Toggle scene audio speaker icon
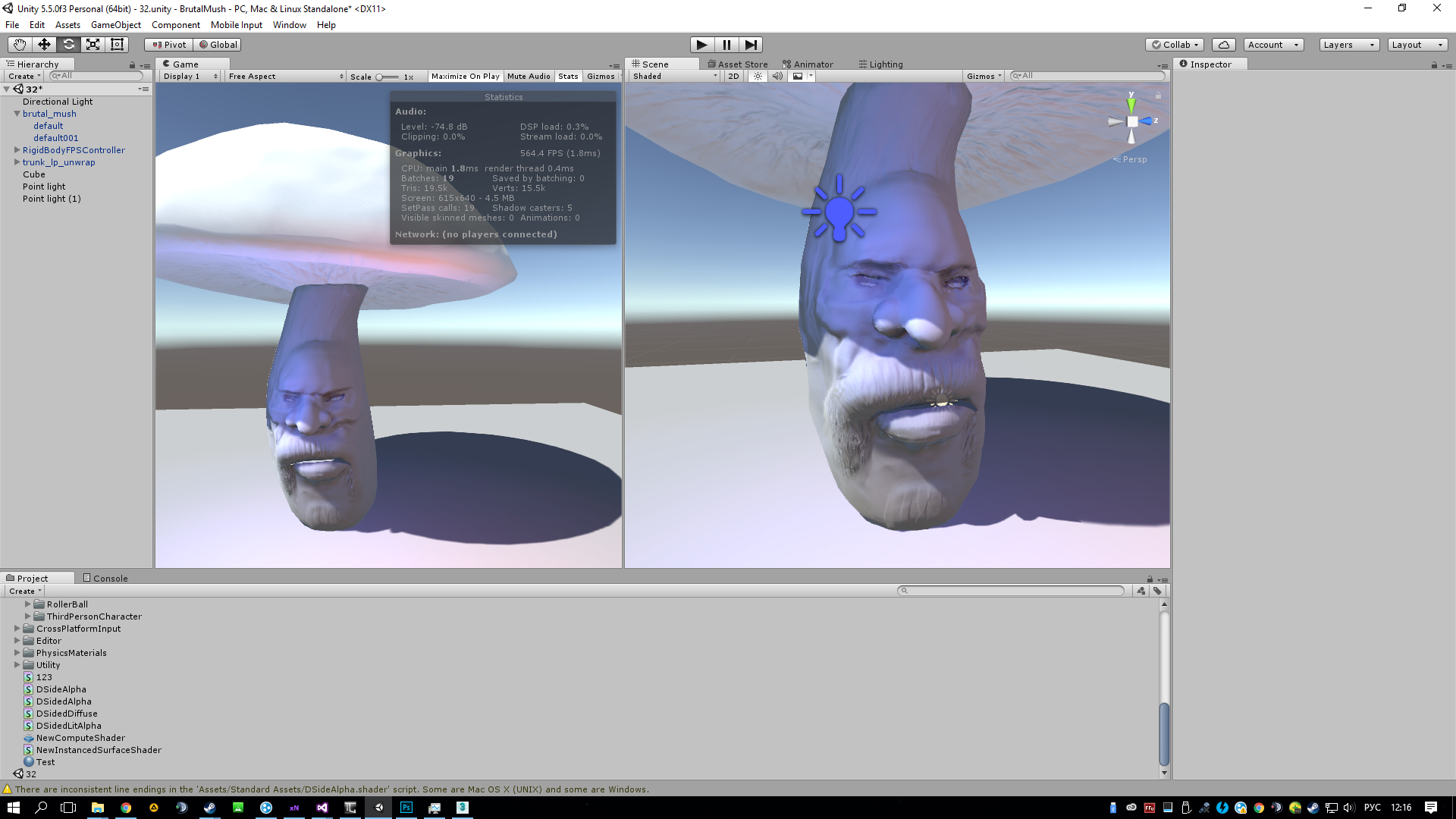This screenshot has width=1456, height=819. coord(777,76)
